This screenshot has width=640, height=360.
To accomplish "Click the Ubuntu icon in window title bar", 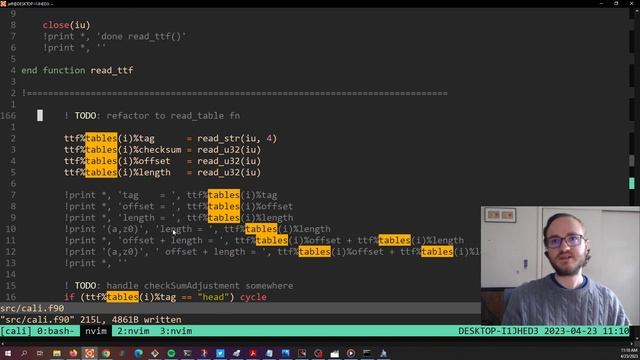I will coord(3,3).
